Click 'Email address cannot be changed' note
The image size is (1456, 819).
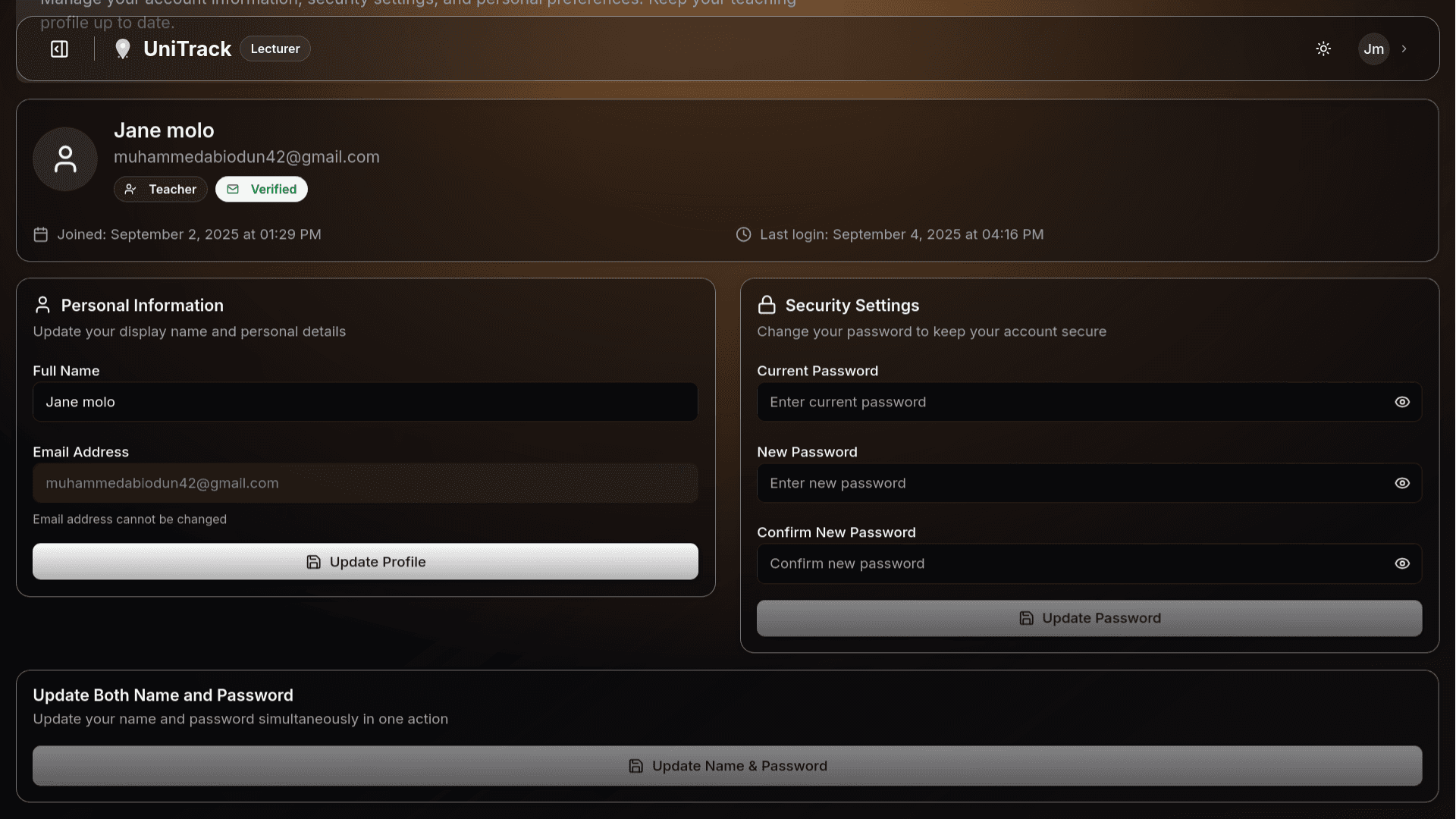pyautogui.click(x=130, y=519)
